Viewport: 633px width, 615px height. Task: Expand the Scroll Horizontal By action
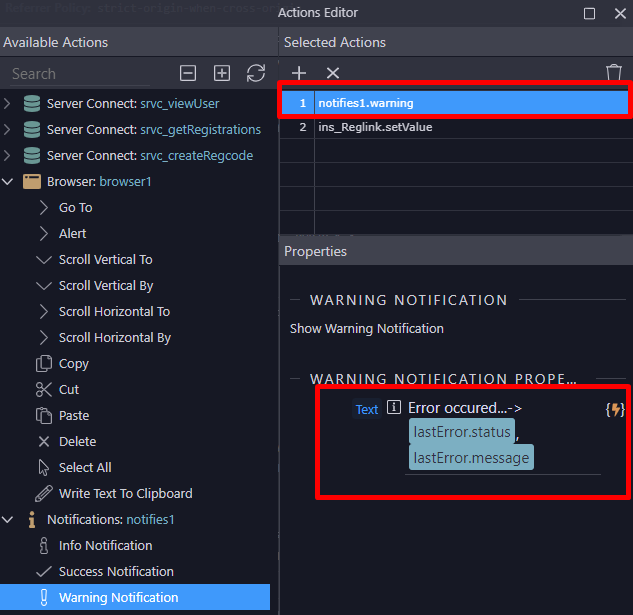[x=44, y=338]
